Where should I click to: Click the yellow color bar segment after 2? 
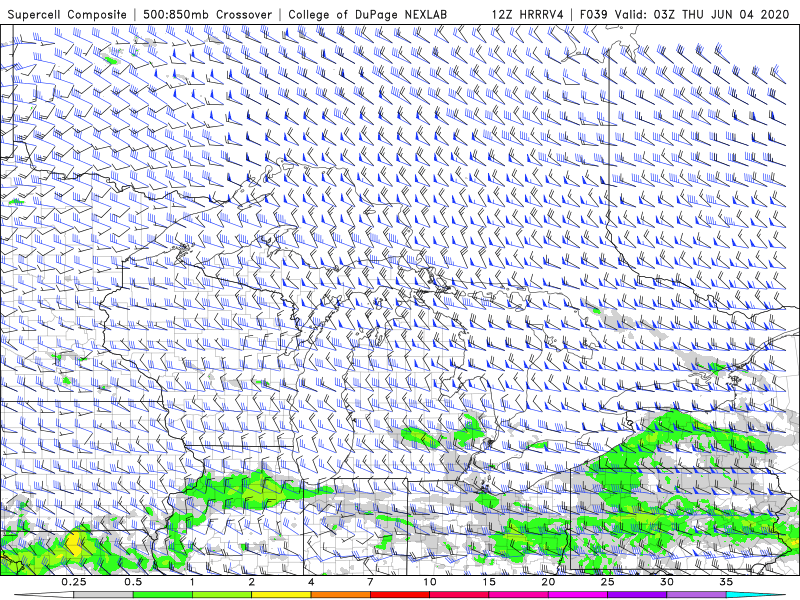click(281, 595)
